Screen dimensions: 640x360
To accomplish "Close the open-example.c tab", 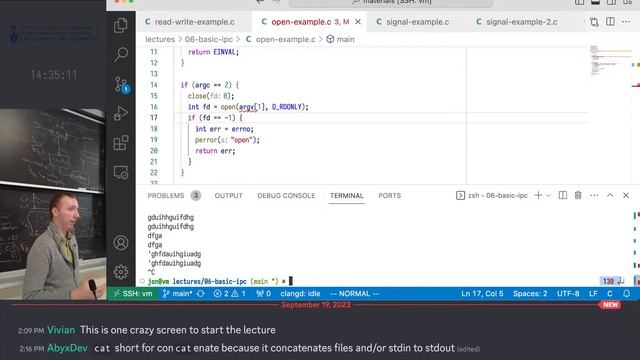I will [358, 22].
